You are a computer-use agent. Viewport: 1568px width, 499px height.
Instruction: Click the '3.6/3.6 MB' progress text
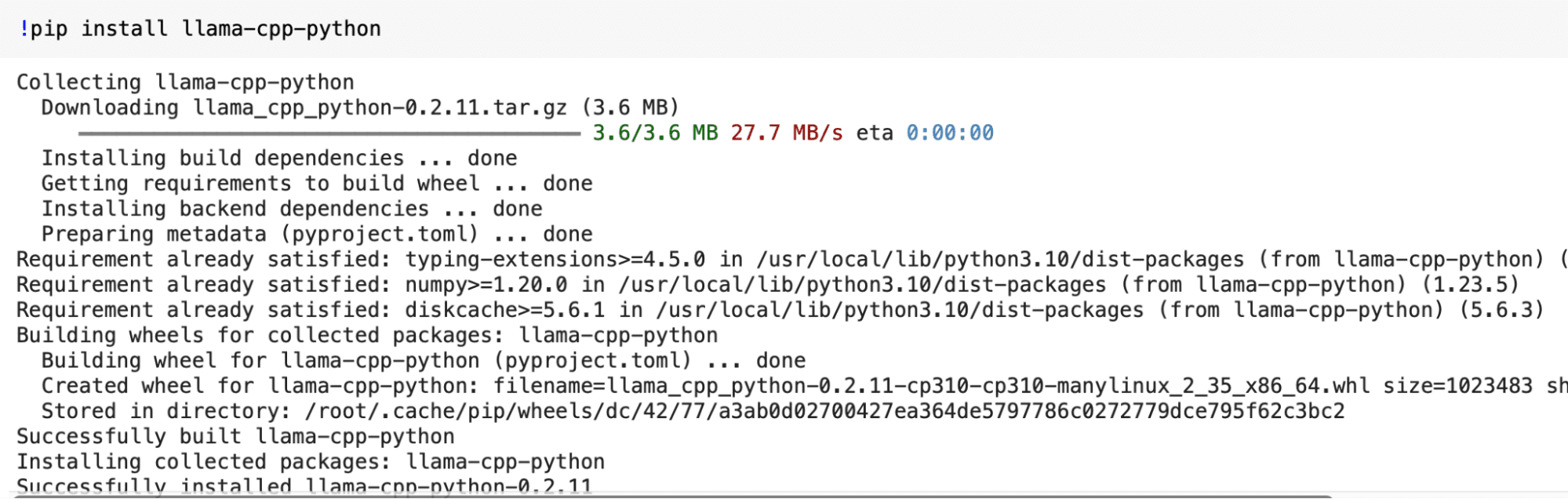pyautogui.click(x=655, y=133)
